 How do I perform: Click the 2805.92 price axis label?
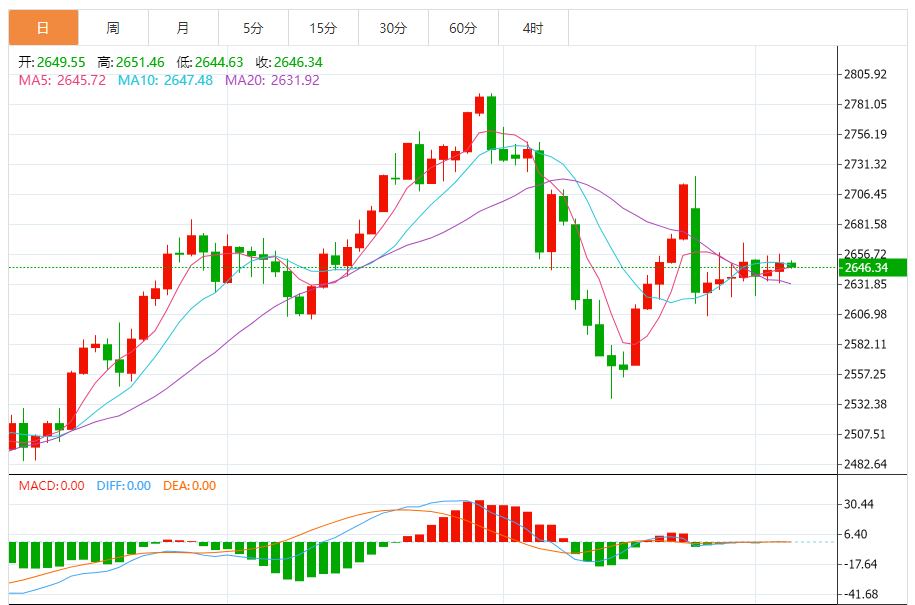coord(865,74)
